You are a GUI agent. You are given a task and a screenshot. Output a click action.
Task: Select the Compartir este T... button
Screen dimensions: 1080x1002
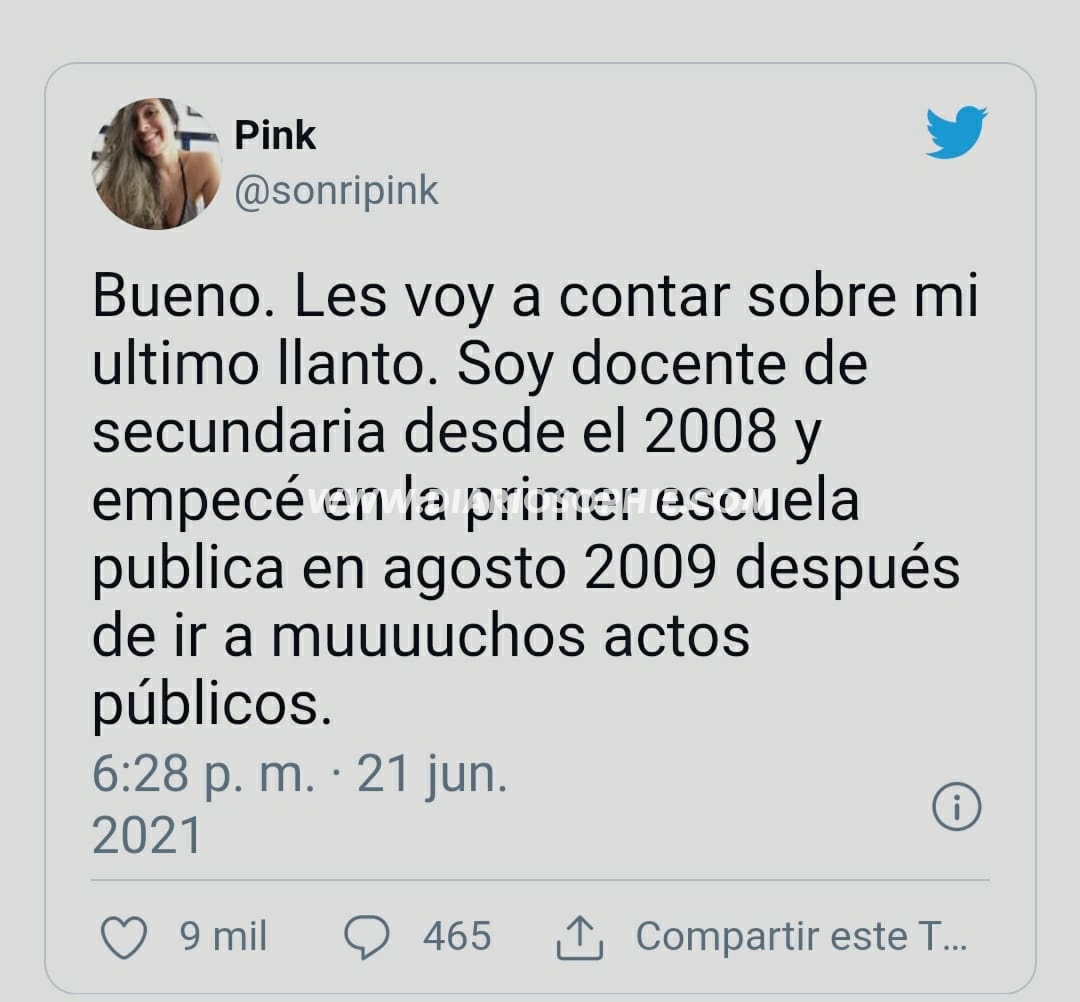801,937
